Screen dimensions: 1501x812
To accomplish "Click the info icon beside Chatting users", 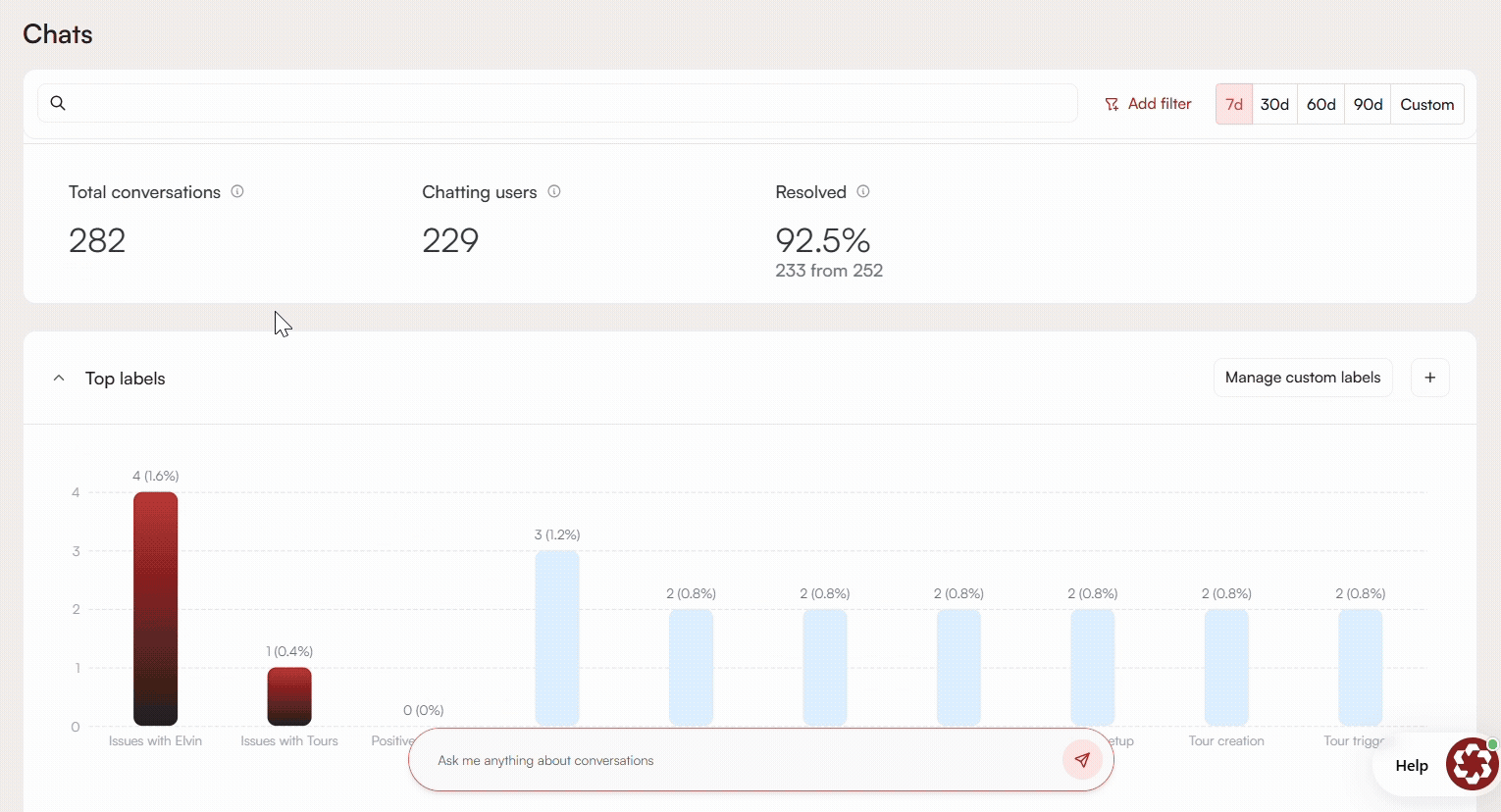I will point(554,191).
